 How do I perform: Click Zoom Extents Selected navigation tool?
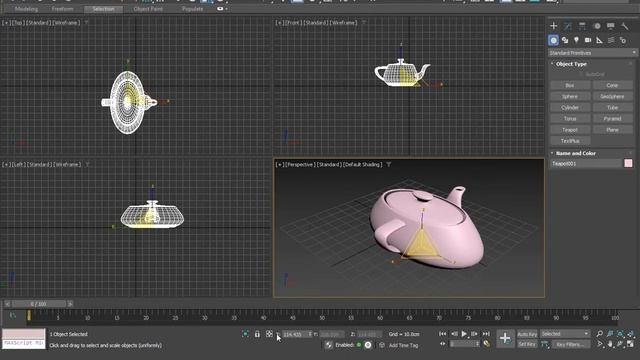(x=620, y=334)
